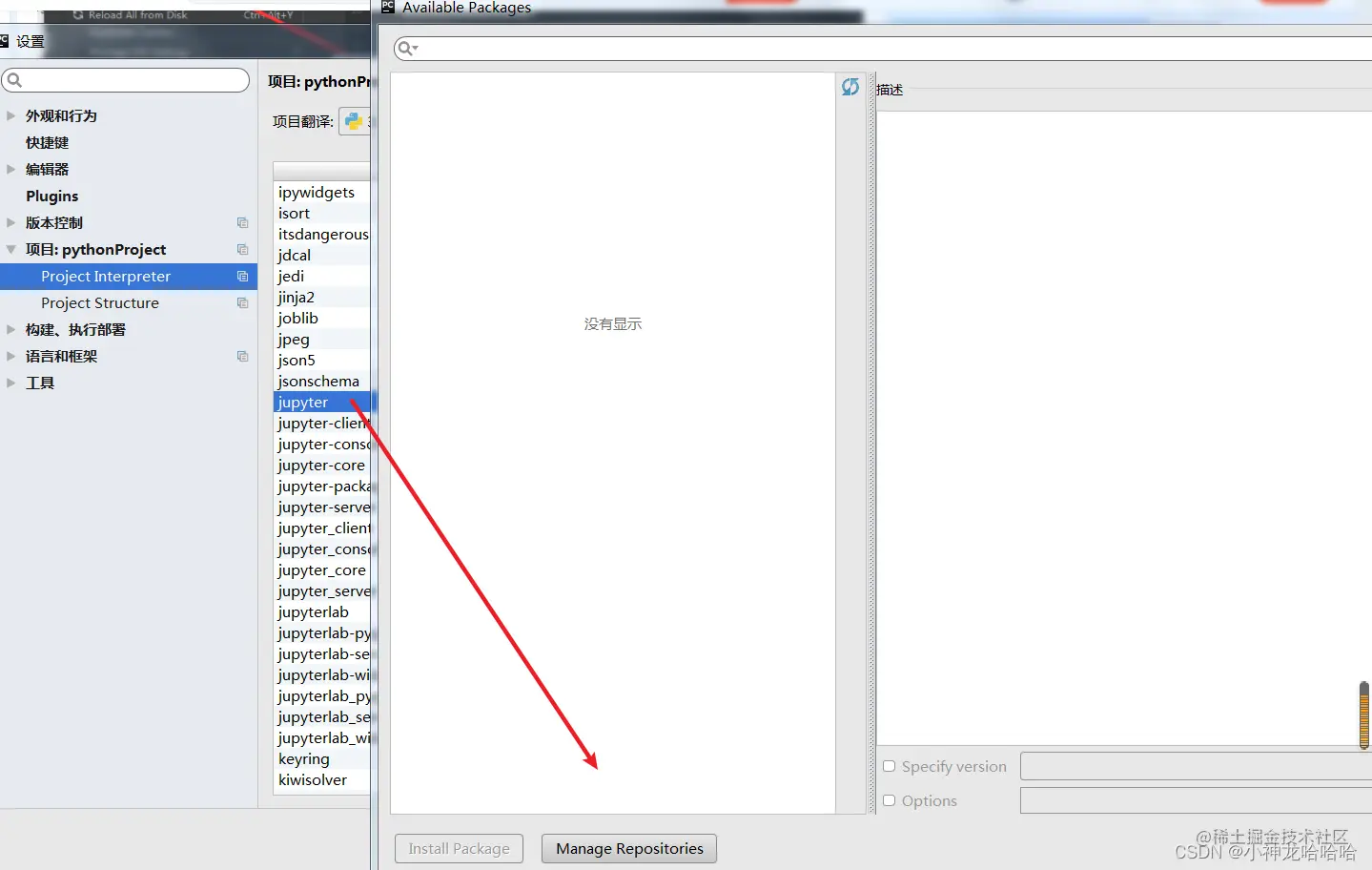Open the Plugins settings page
The height and width of the screenshot is (870, 1372).
point(52,196)
